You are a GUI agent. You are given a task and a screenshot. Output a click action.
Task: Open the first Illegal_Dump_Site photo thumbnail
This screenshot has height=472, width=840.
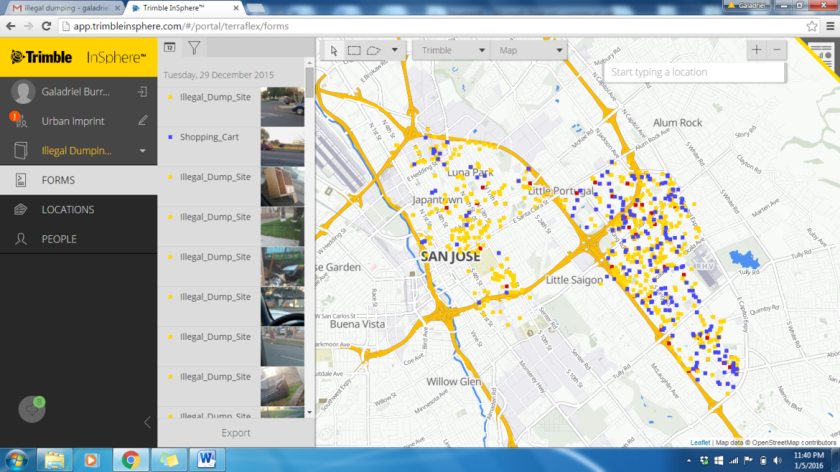click(282, 107)
